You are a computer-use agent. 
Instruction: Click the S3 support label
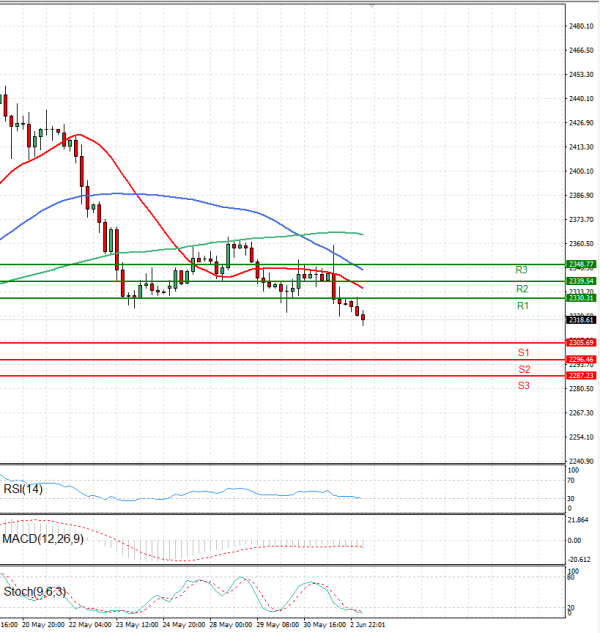click(x=524, y=385)
